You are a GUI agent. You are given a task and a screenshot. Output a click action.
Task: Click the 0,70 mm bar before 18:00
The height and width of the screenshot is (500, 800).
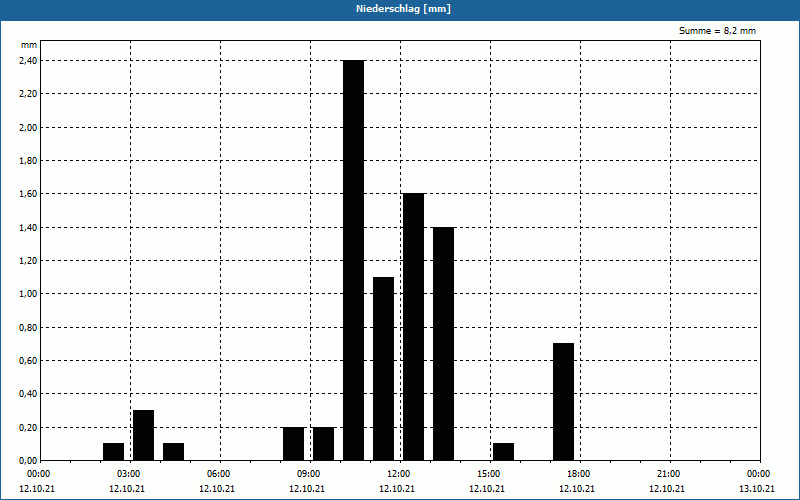pos(563,402)
